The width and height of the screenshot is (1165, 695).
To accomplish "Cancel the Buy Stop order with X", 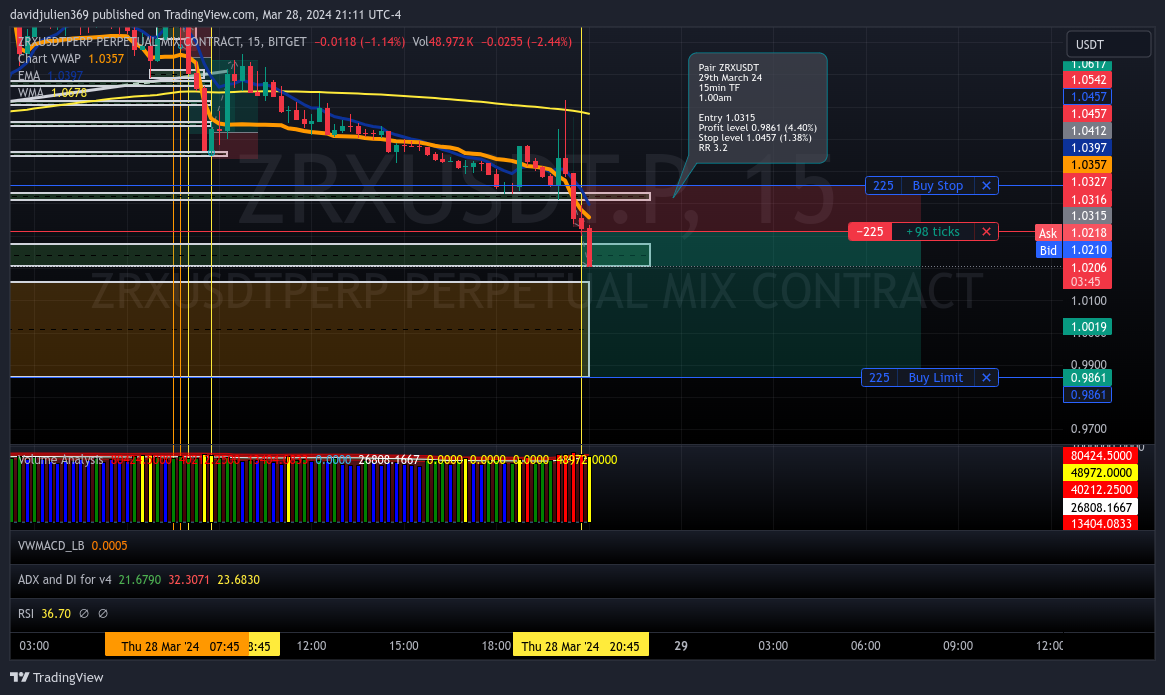I will [x=986, y=186].
